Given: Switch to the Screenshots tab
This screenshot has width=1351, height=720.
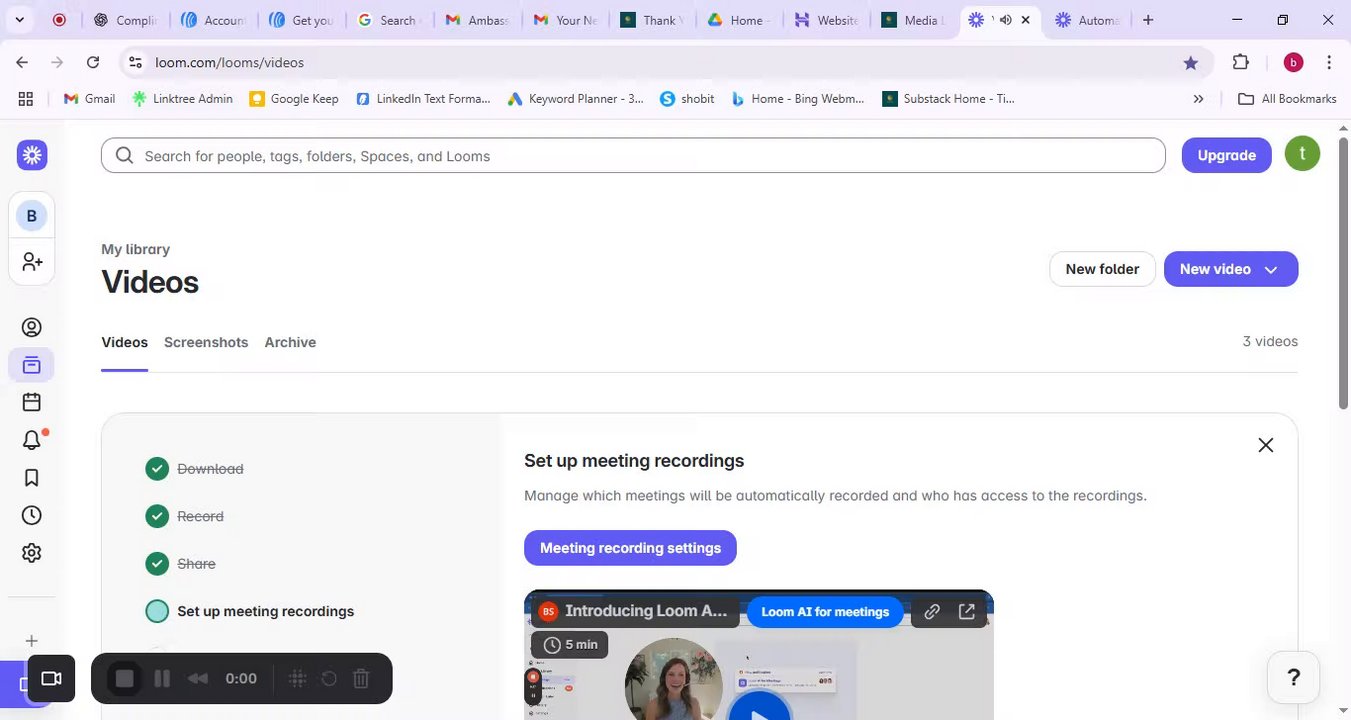Looking at the screenshot, I should 206,342.
